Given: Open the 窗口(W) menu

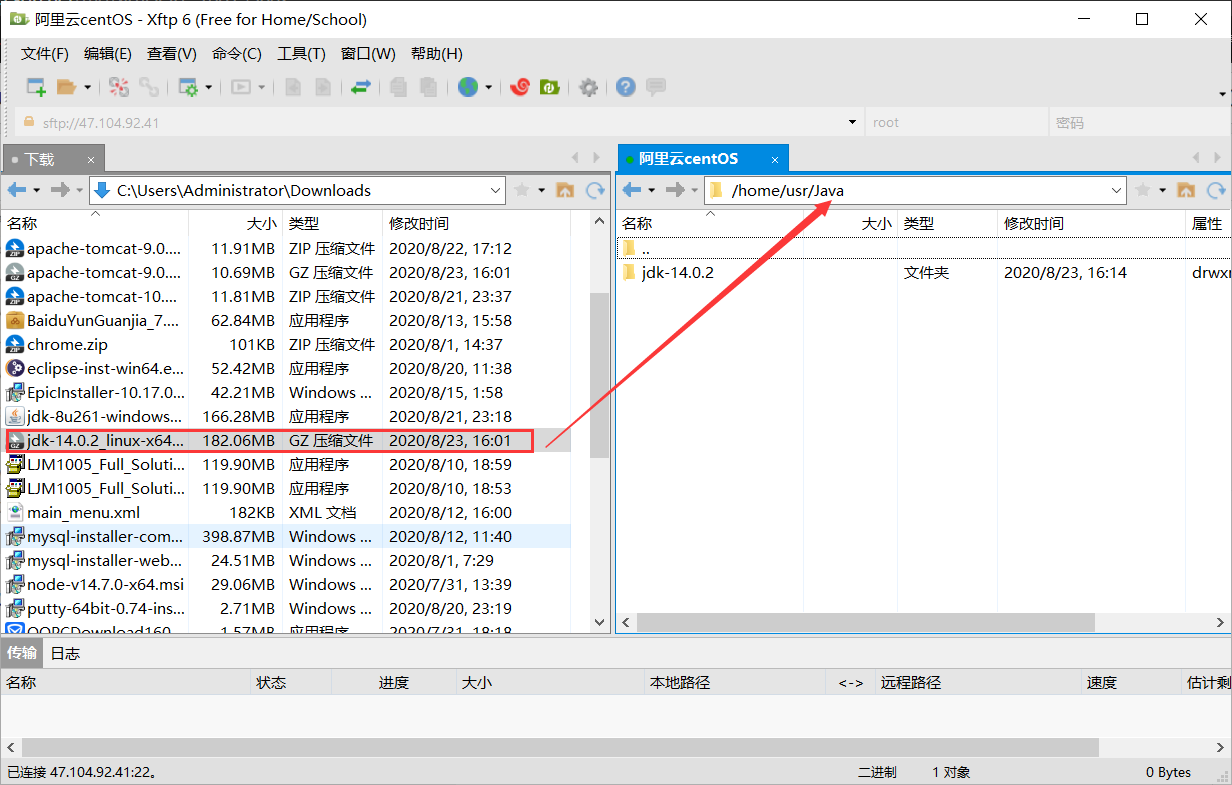Looking at the screenshot, I should click(368, 54).
